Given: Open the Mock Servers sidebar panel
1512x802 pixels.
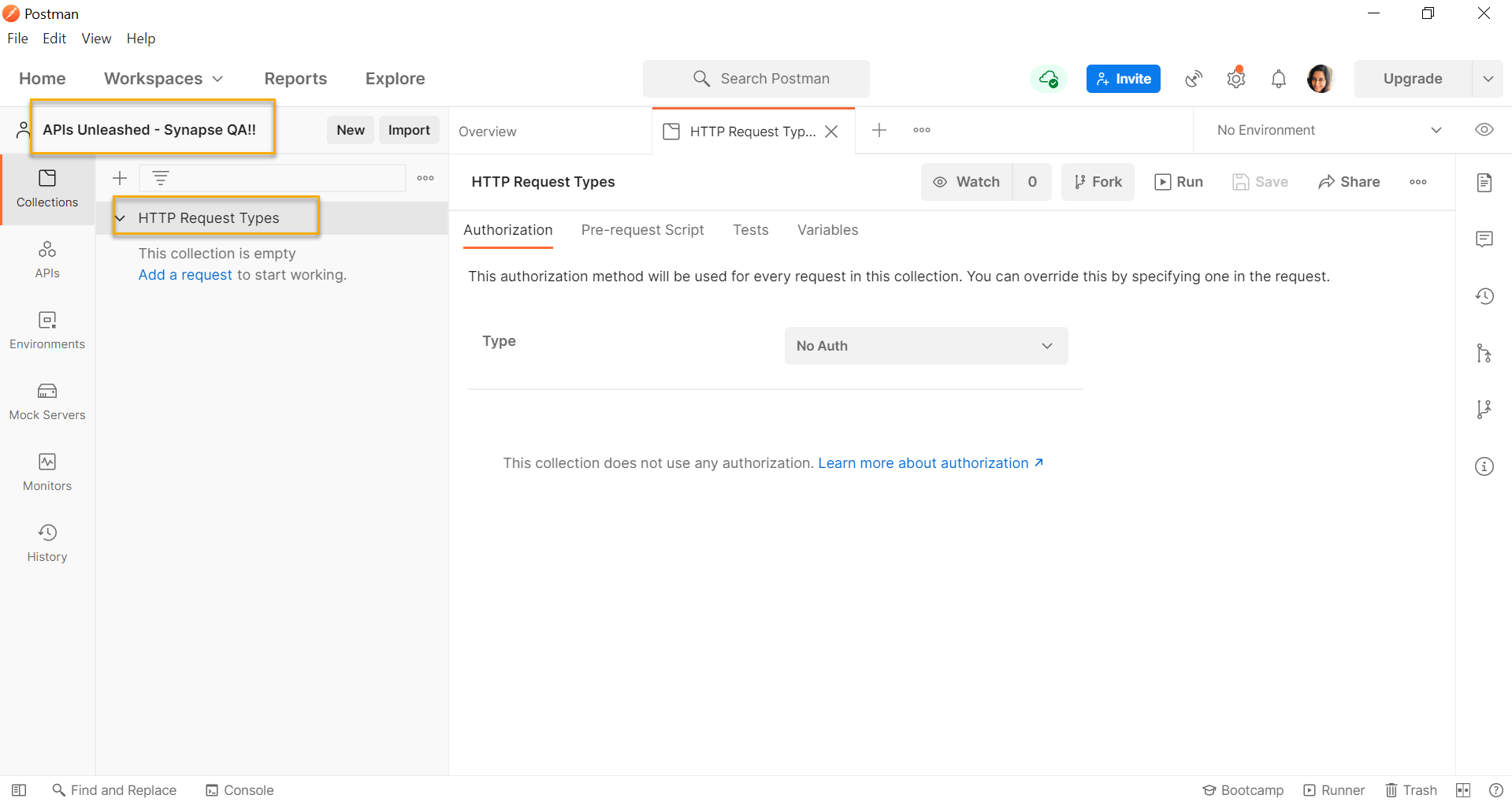Looking at the screenshot, I should pyautogui.click(x=47, y=403).
